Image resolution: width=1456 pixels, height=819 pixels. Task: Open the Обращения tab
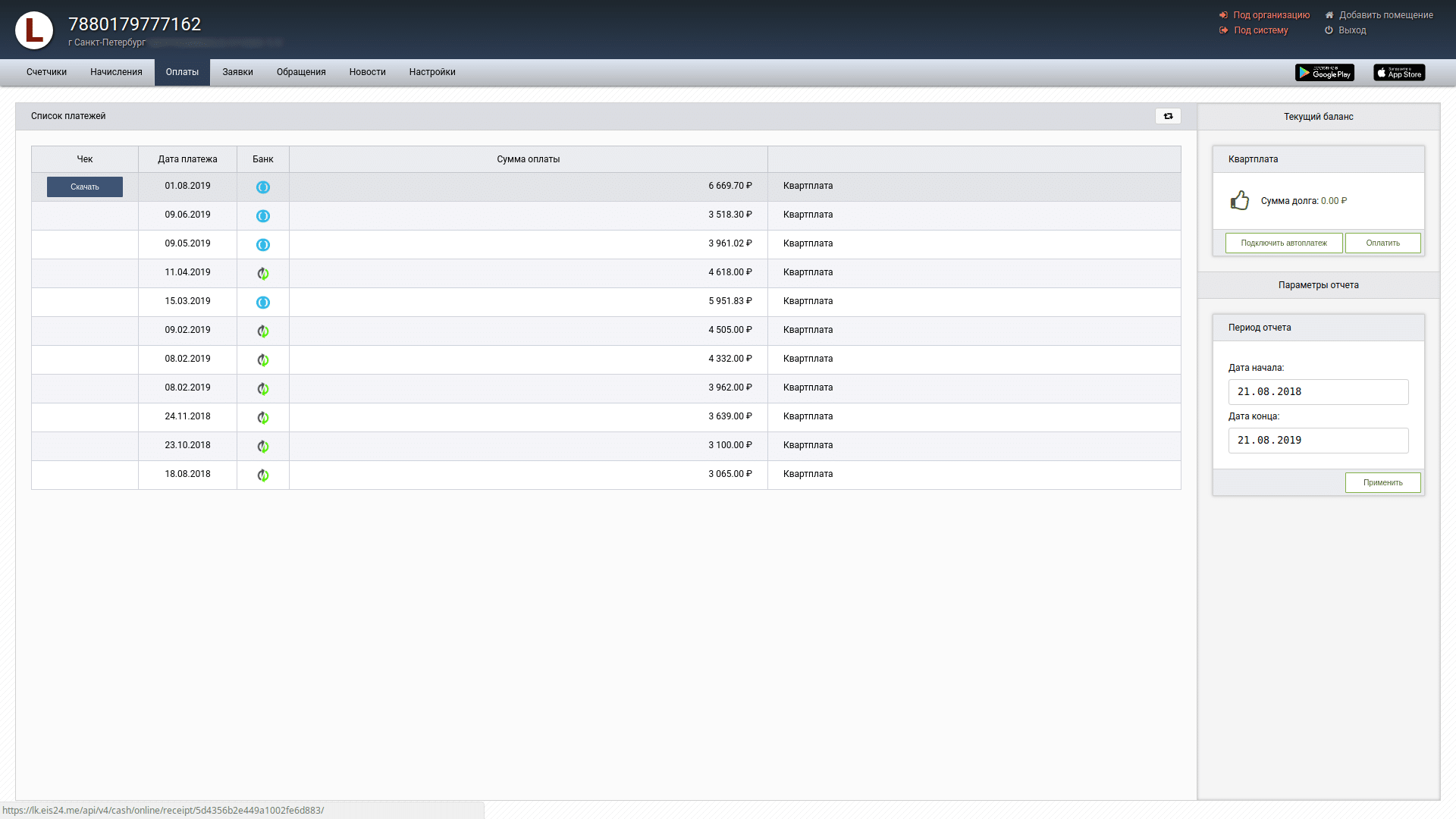pyautogui.click(x=301, y=72)
